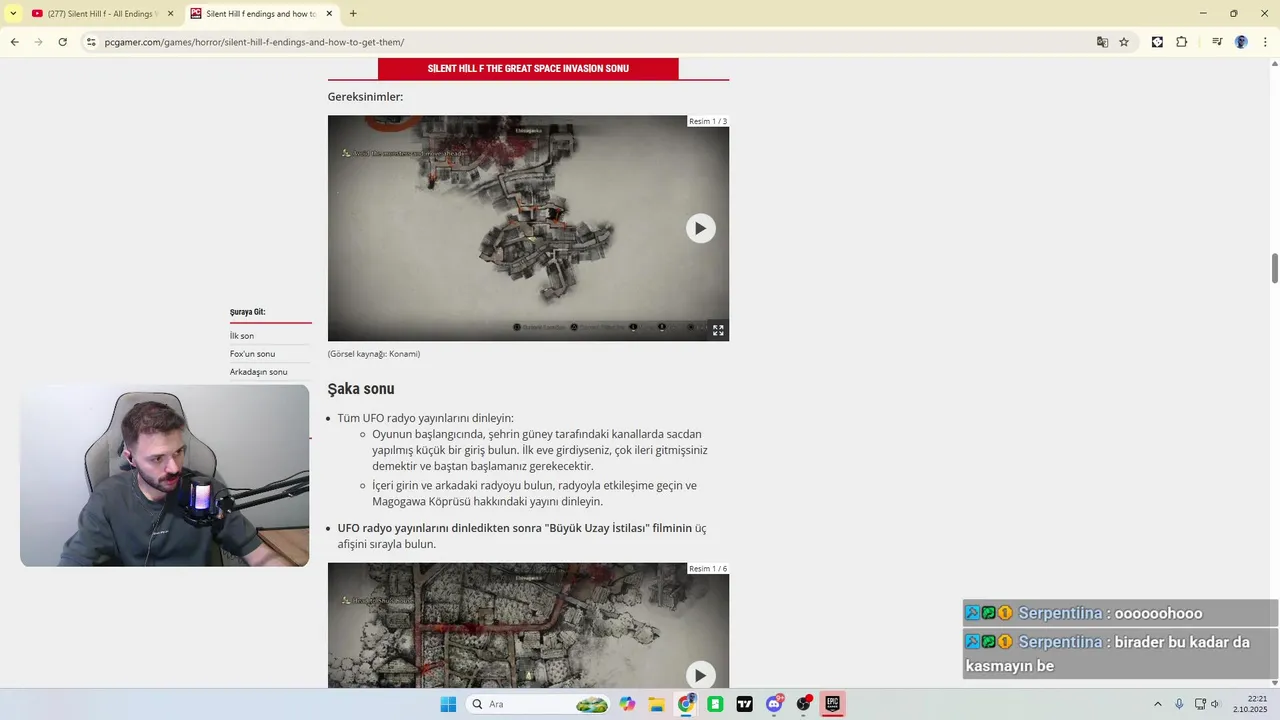The image size is (1280, 720).
Task: Open Copilot from the taskbar
Action: 627,704
